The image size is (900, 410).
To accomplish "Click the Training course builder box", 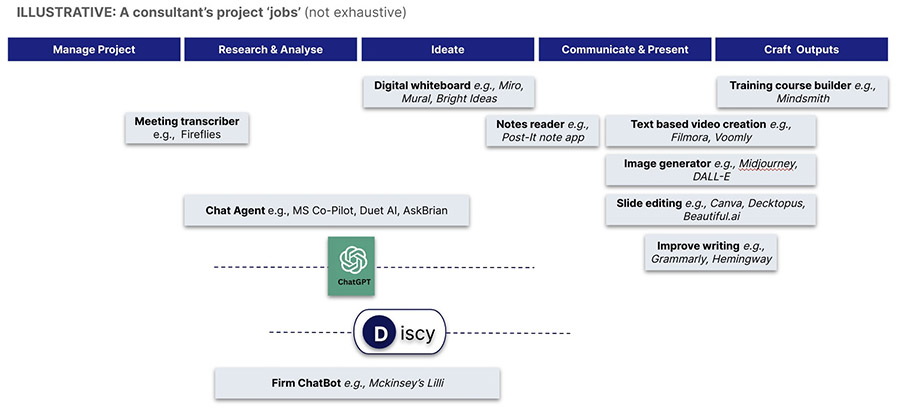I will click(802, 92).
